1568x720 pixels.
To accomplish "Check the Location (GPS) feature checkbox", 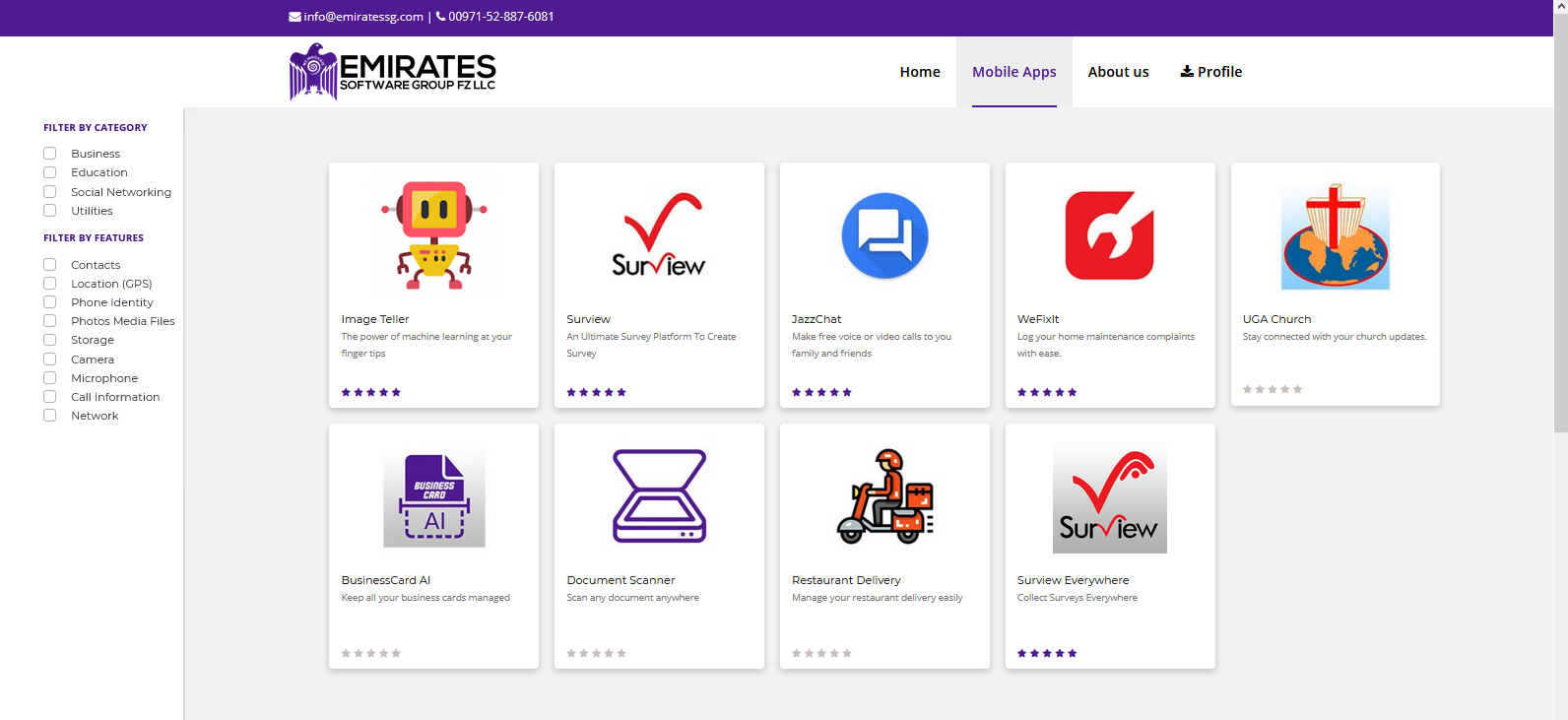I will 49,283.
